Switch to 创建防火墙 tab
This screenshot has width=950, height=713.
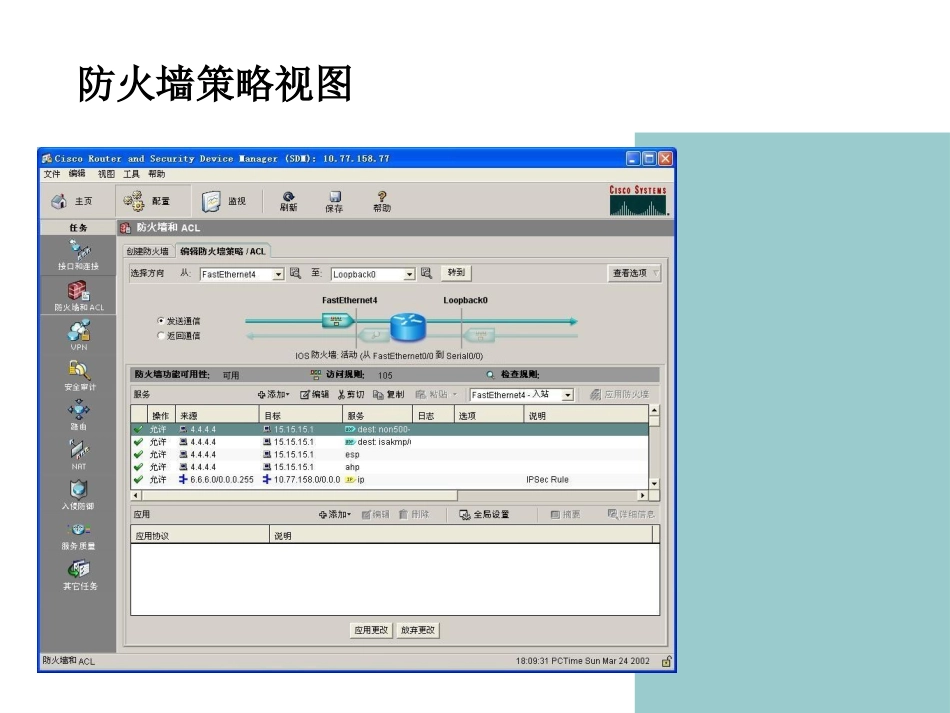[x=147, y=251]
